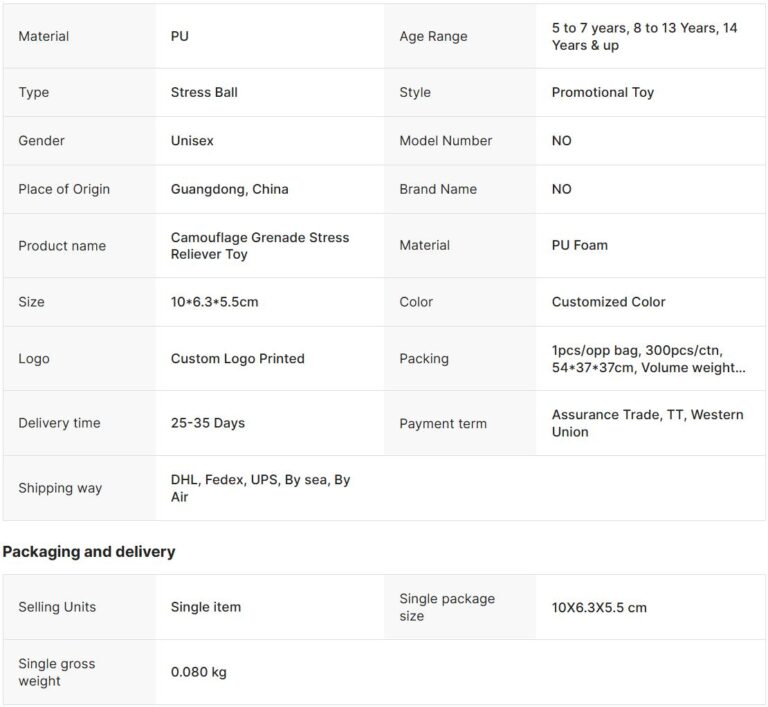Click the truncated Packing details text
The width and height of the screenshot is (768, 707).
(x=648, y=359)
